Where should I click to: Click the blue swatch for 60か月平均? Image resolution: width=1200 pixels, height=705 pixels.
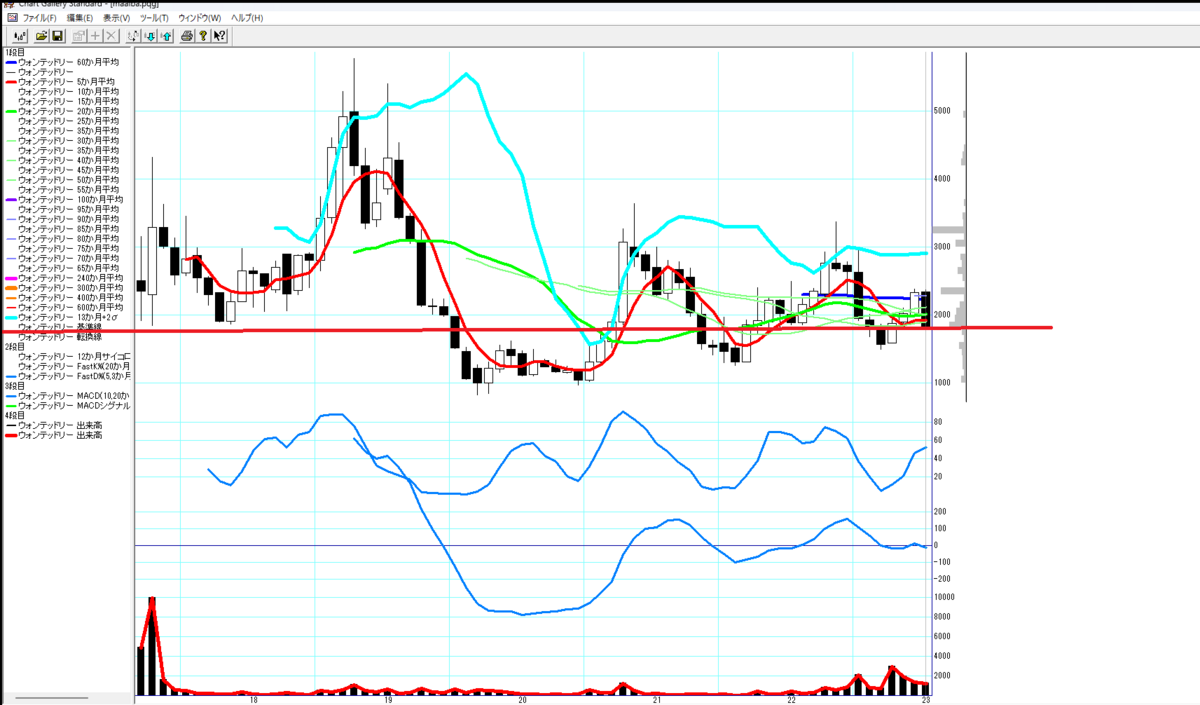[10, 62]
